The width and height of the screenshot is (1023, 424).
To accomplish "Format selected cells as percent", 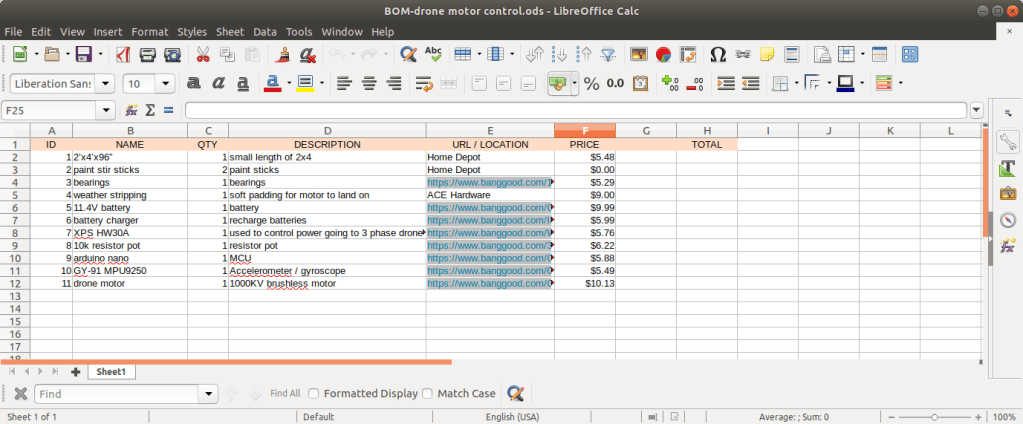I will 591,83.
